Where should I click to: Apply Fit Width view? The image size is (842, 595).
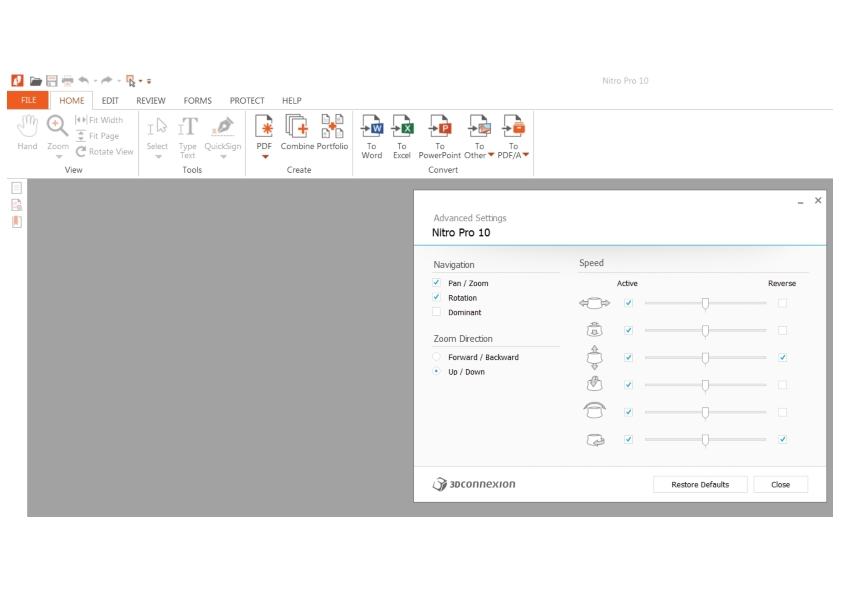[99, 120]
